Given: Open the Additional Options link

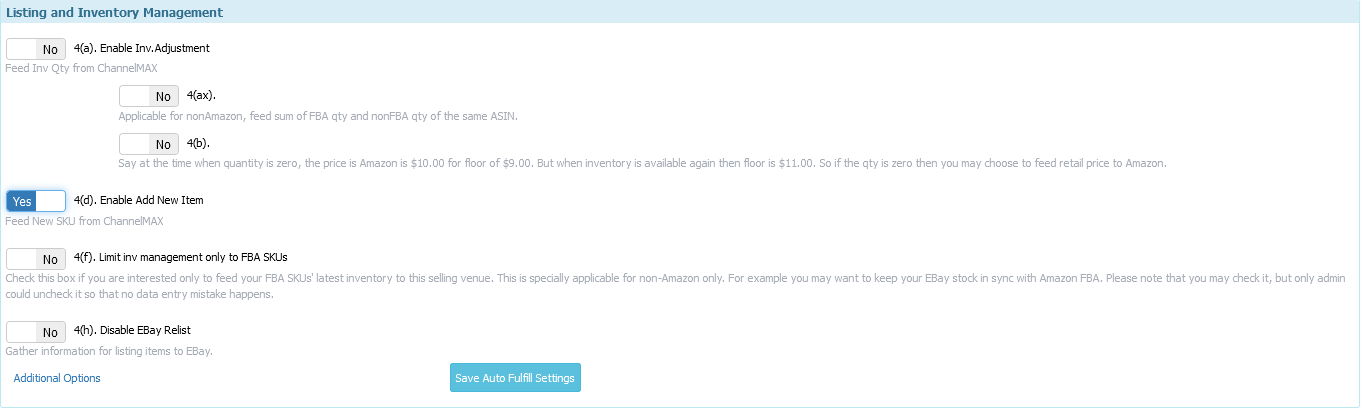Looking at the screenshot, I should tap(57, 378).
